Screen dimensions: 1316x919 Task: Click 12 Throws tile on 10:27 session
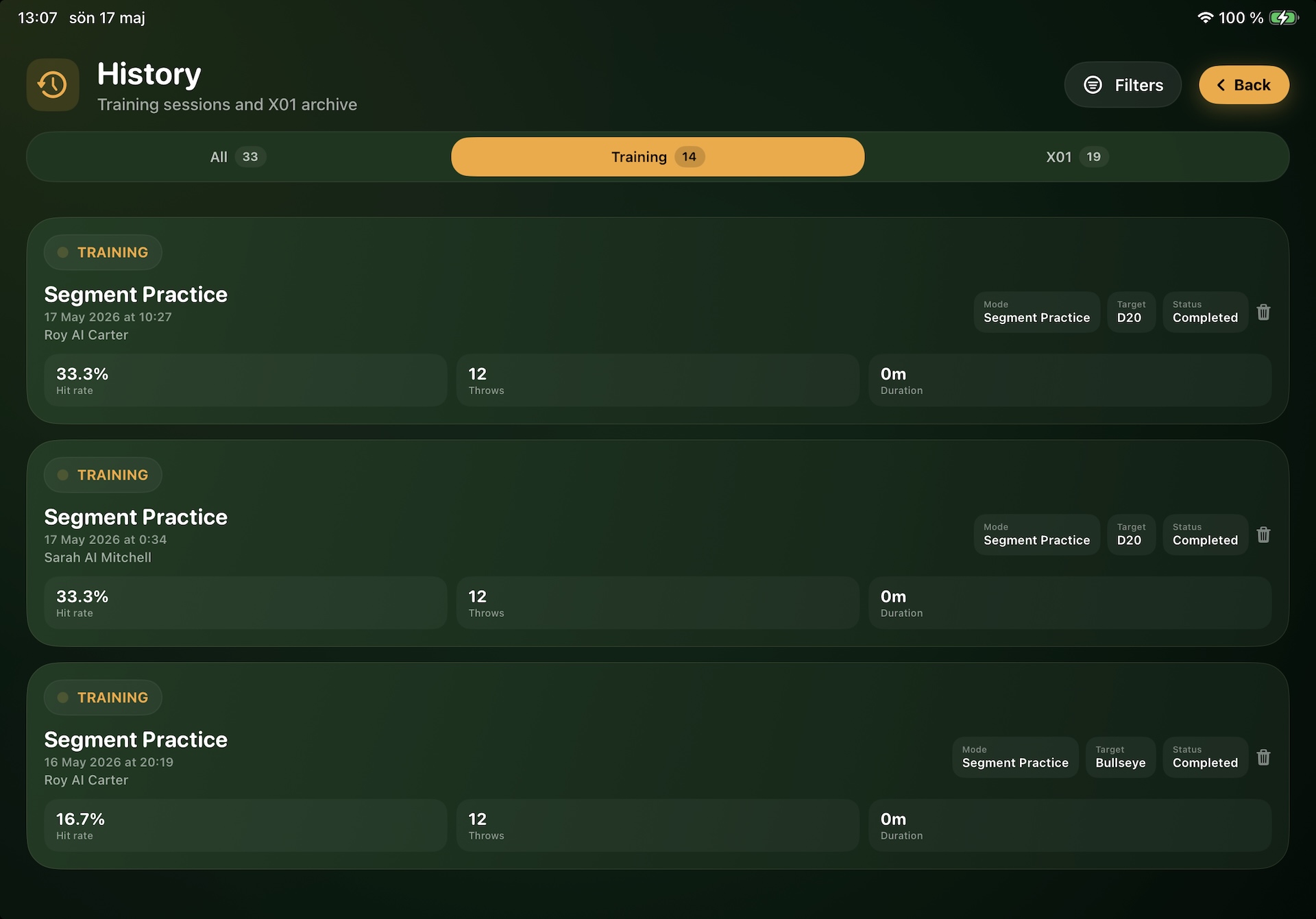tap(657, 380)
